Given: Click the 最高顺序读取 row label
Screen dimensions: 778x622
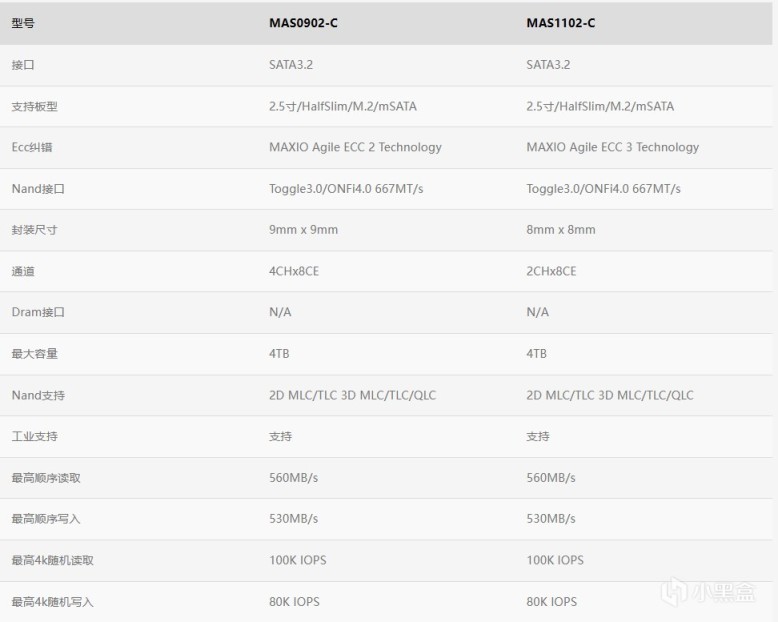Looking at the screenshot, I should (x=45, y=478).
